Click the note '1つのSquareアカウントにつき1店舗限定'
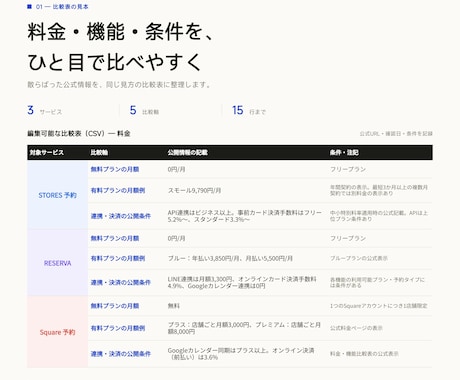Image resolution: width=460 pixels, height=380 pixels. (x=379, y=306)
